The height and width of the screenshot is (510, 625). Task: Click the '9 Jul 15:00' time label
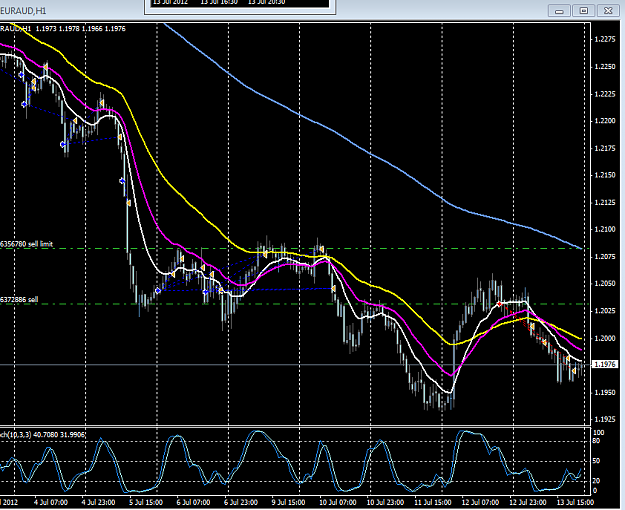coord(288,502)
